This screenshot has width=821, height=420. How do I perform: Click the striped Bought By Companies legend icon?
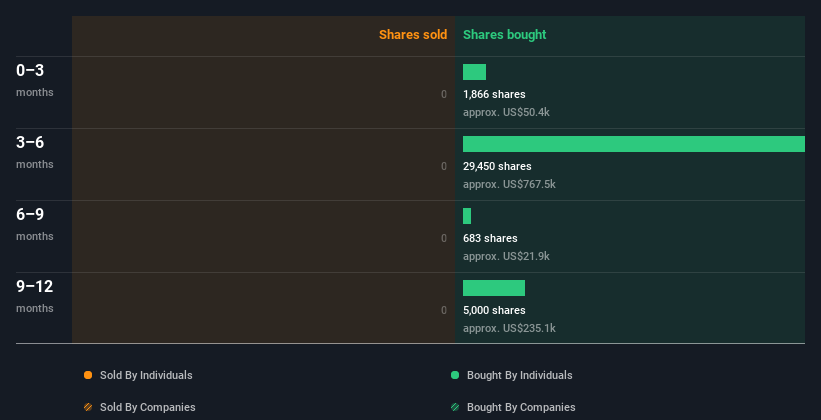[455, 407]
